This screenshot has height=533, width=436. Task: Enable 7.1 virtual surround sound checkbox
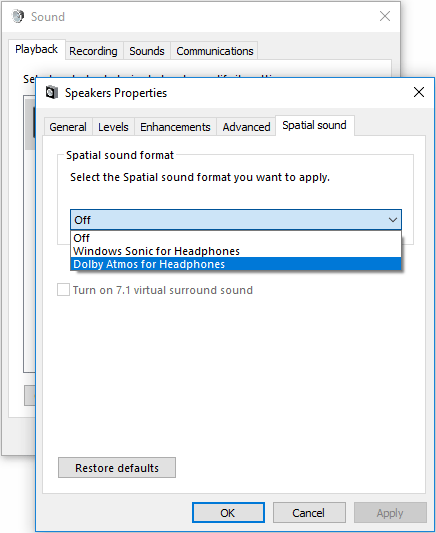[x=63, y=290]
